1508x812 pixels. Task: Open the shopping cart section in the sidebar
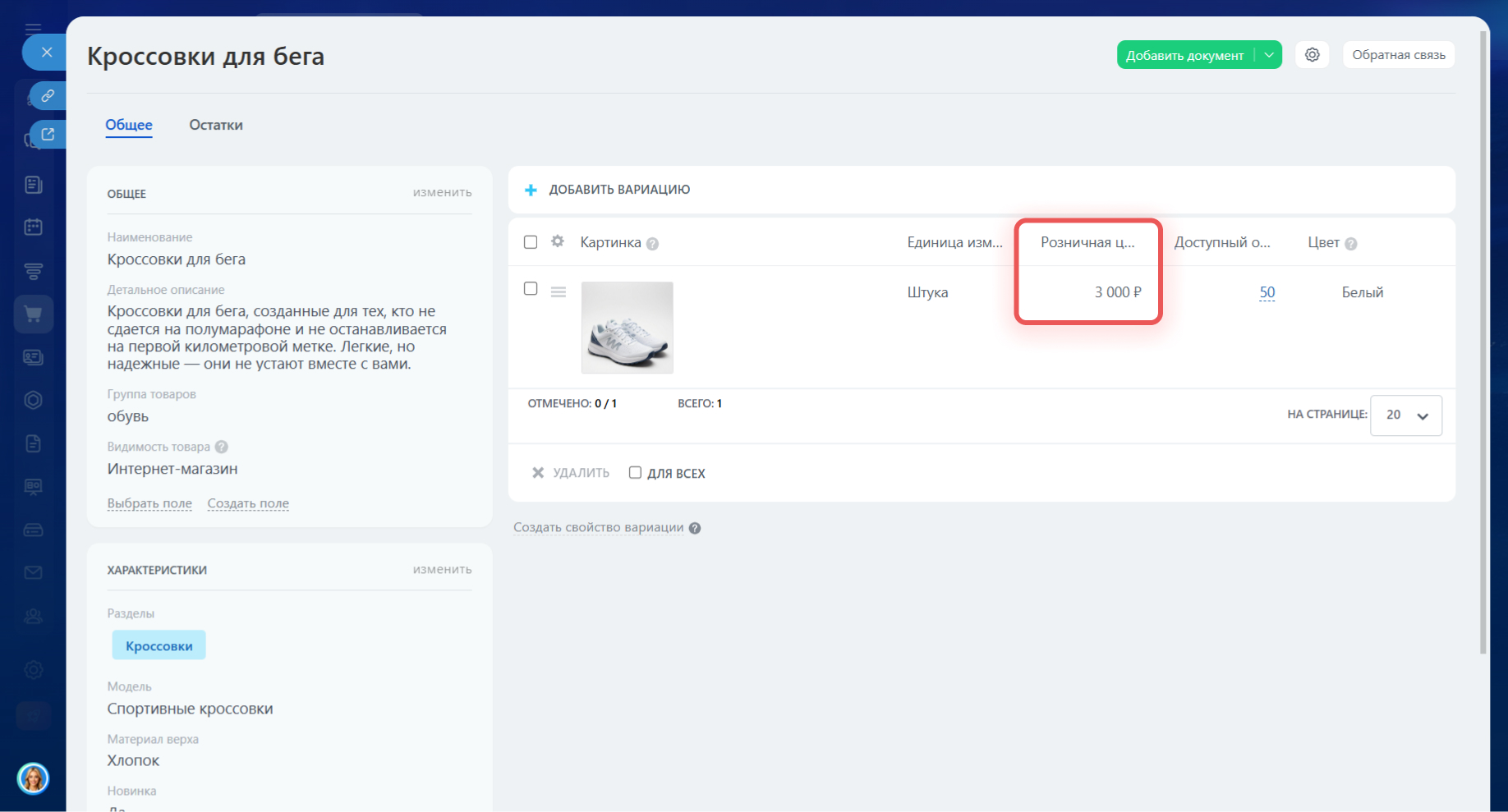click(34, 314)
